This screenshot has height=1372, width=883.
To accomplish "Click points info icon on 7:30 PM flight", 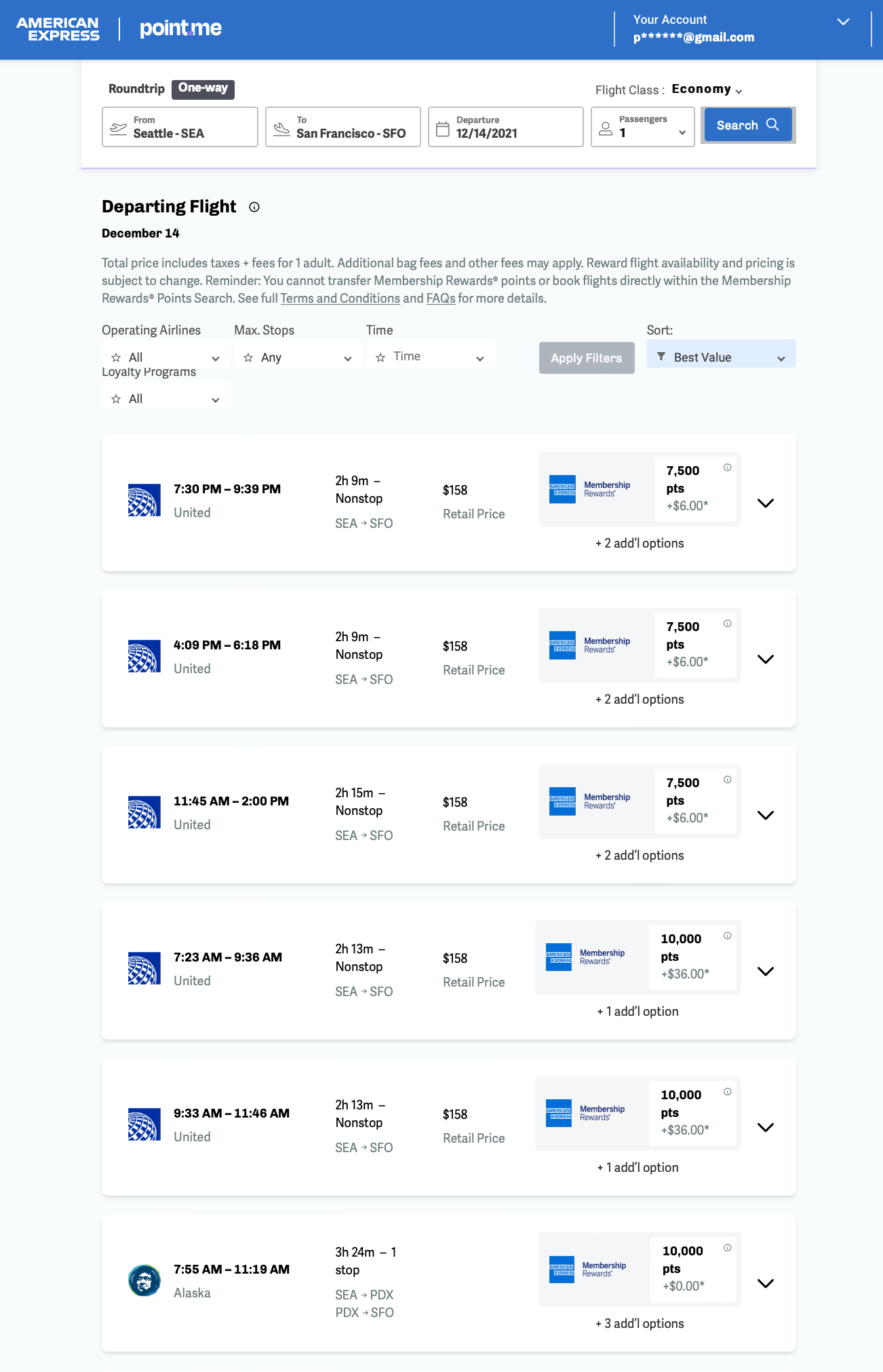I will point(728,468).
